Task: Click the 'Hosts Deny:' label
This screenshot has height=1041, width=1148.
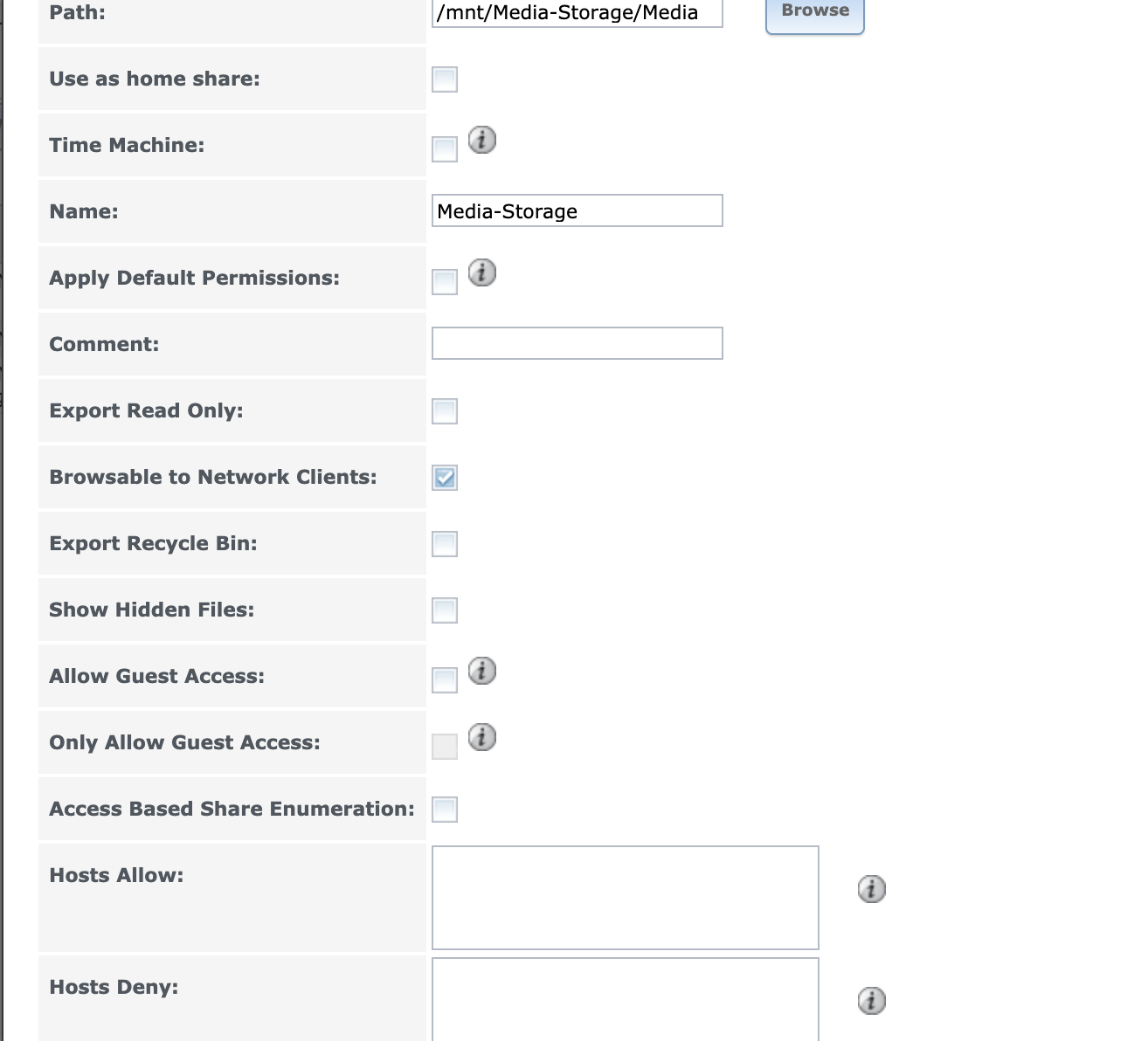Action: pyautogui.click(x=114, y=987)
